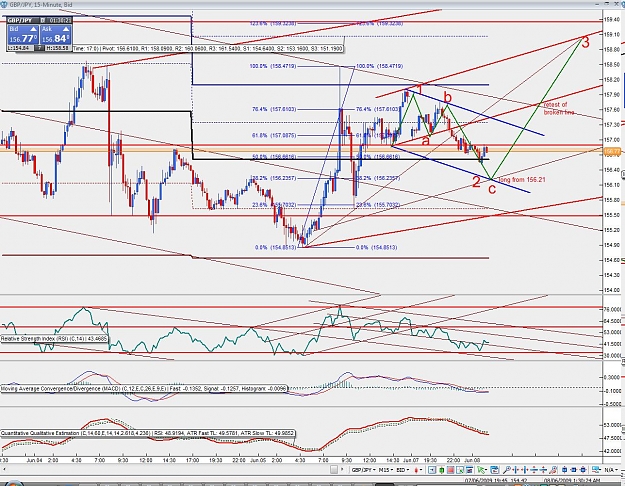This screenshot has height=486, width=625.
Task: Open the BID price type dropdown
Action: [403, 470]
